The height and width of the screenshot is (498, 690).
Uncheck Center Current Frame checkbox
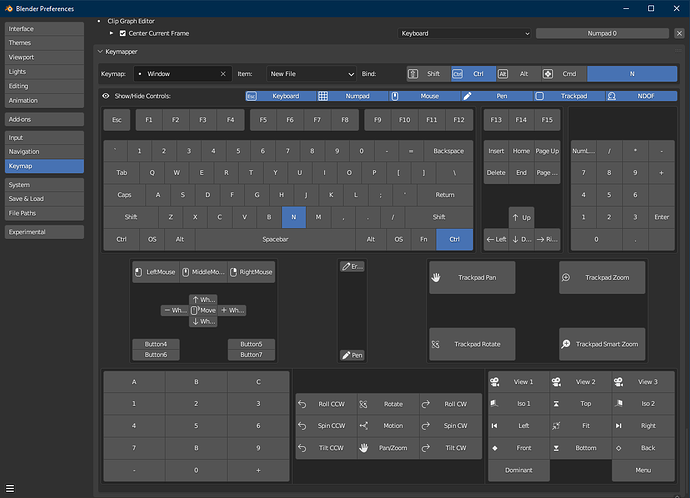[x=123, y=33]
